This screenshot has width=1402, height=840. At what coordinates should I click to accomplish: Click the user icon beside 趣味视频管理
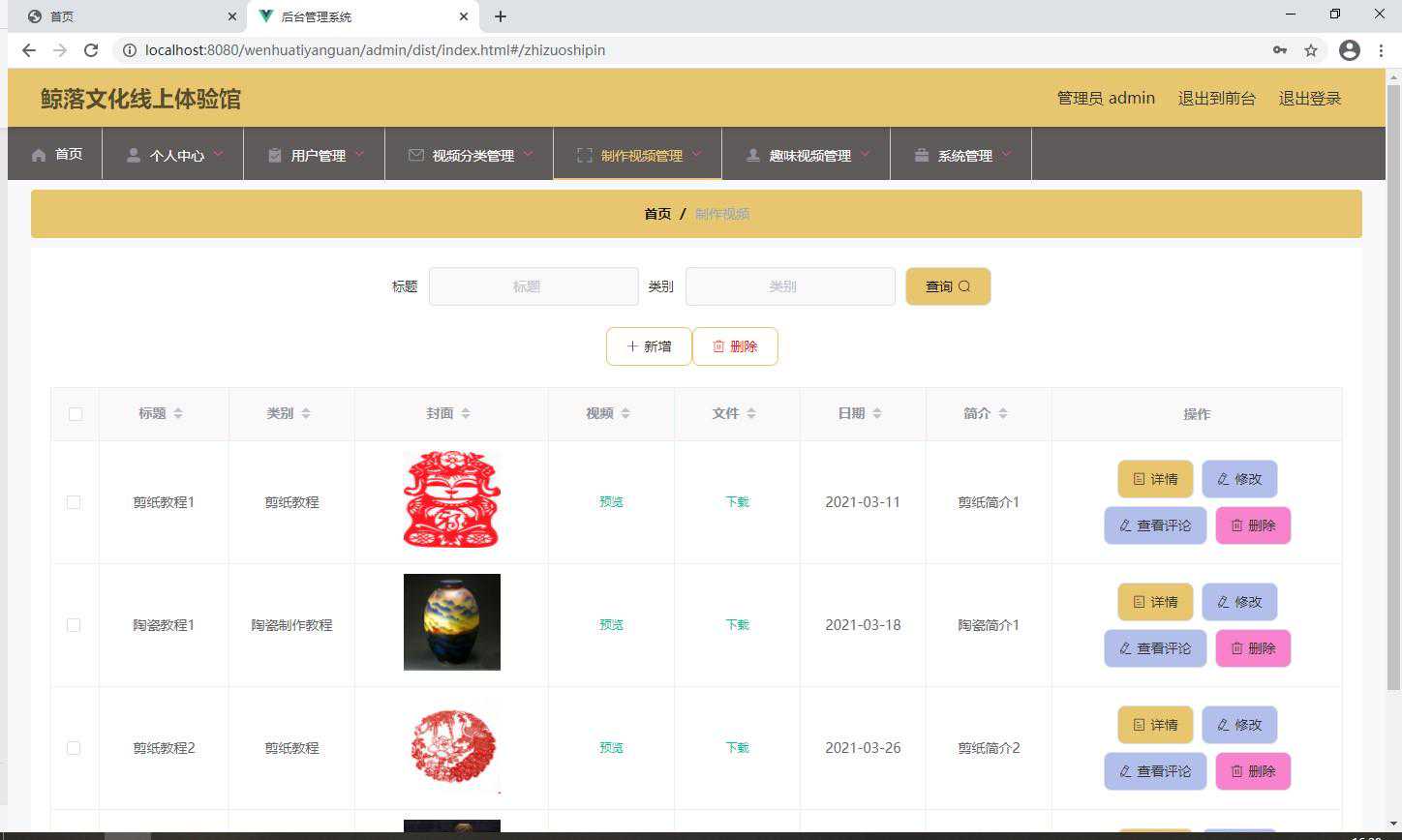pos(753,155)
